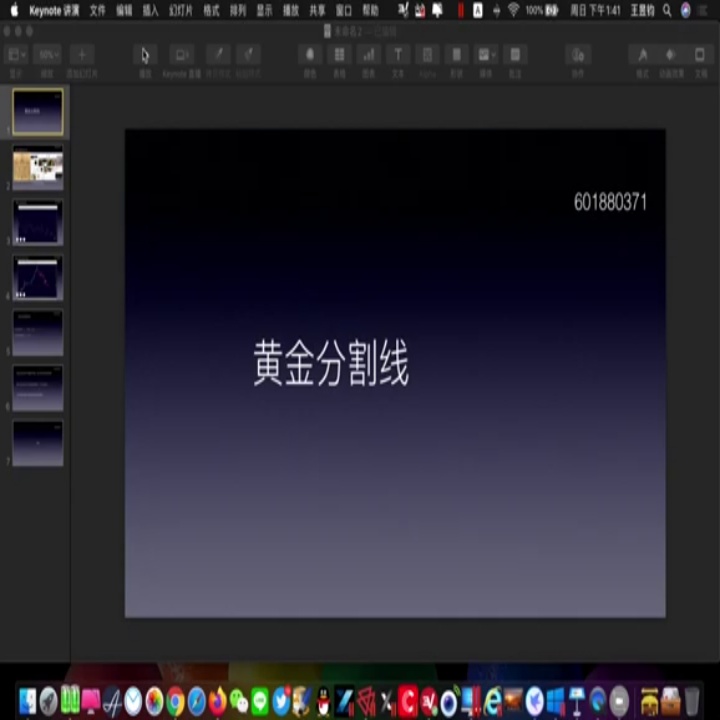Open the Media insert dropdown in toolbar
The image size is (720, 720).
tap(486, 55)
